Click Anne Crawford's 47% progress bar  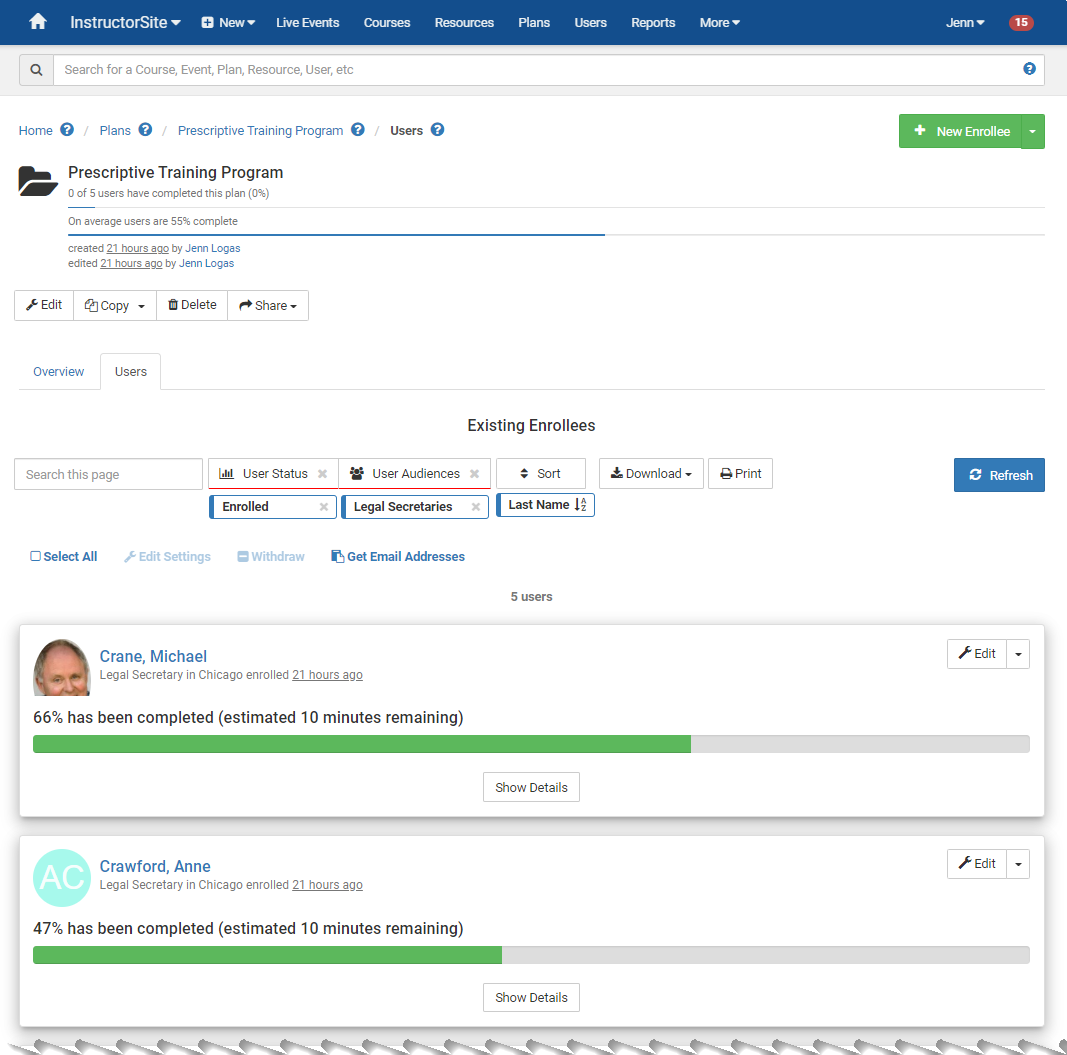[531, 955]
